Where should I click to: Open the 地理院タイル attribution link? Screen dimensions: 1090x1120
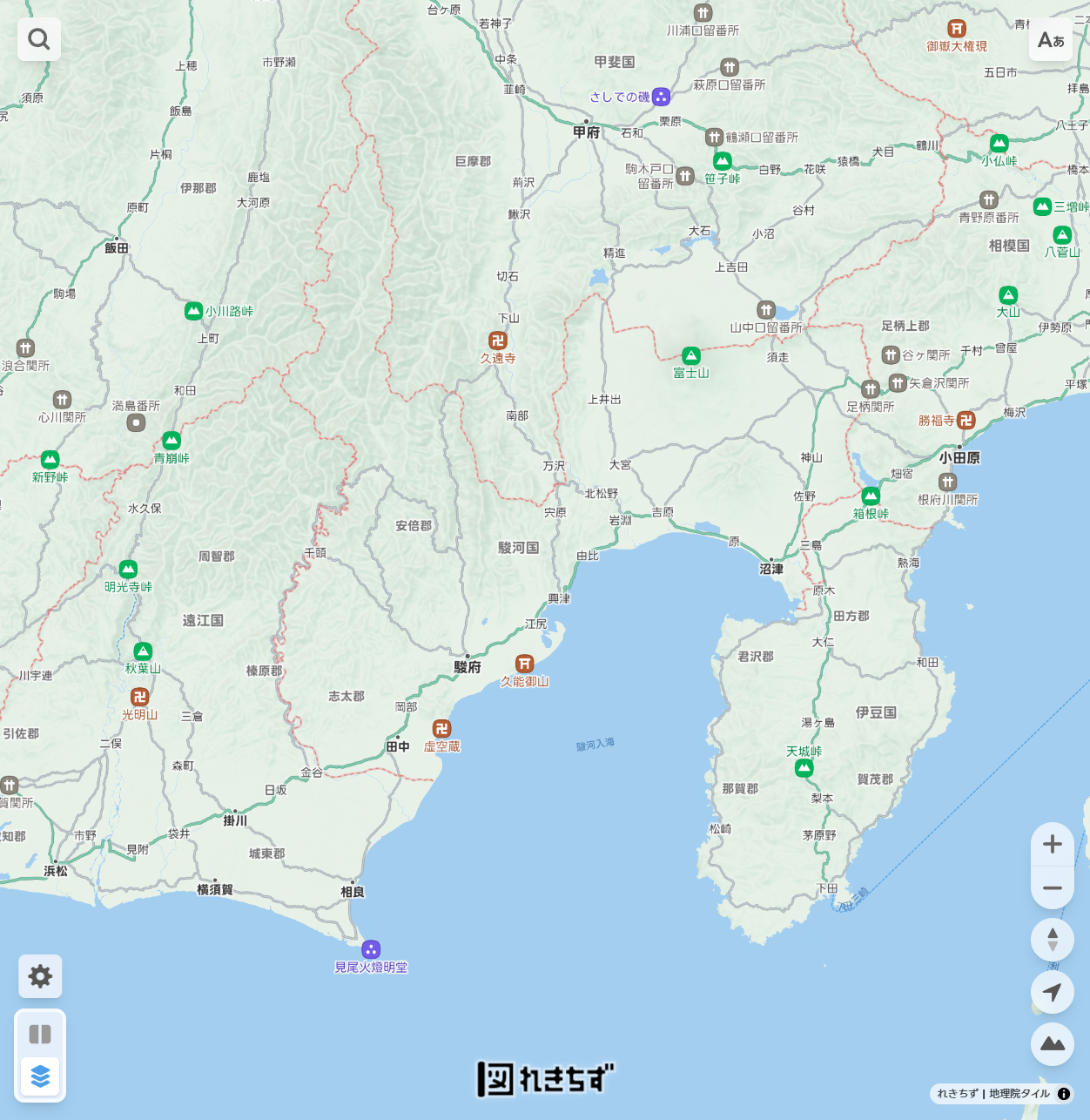(1019, 1094)
